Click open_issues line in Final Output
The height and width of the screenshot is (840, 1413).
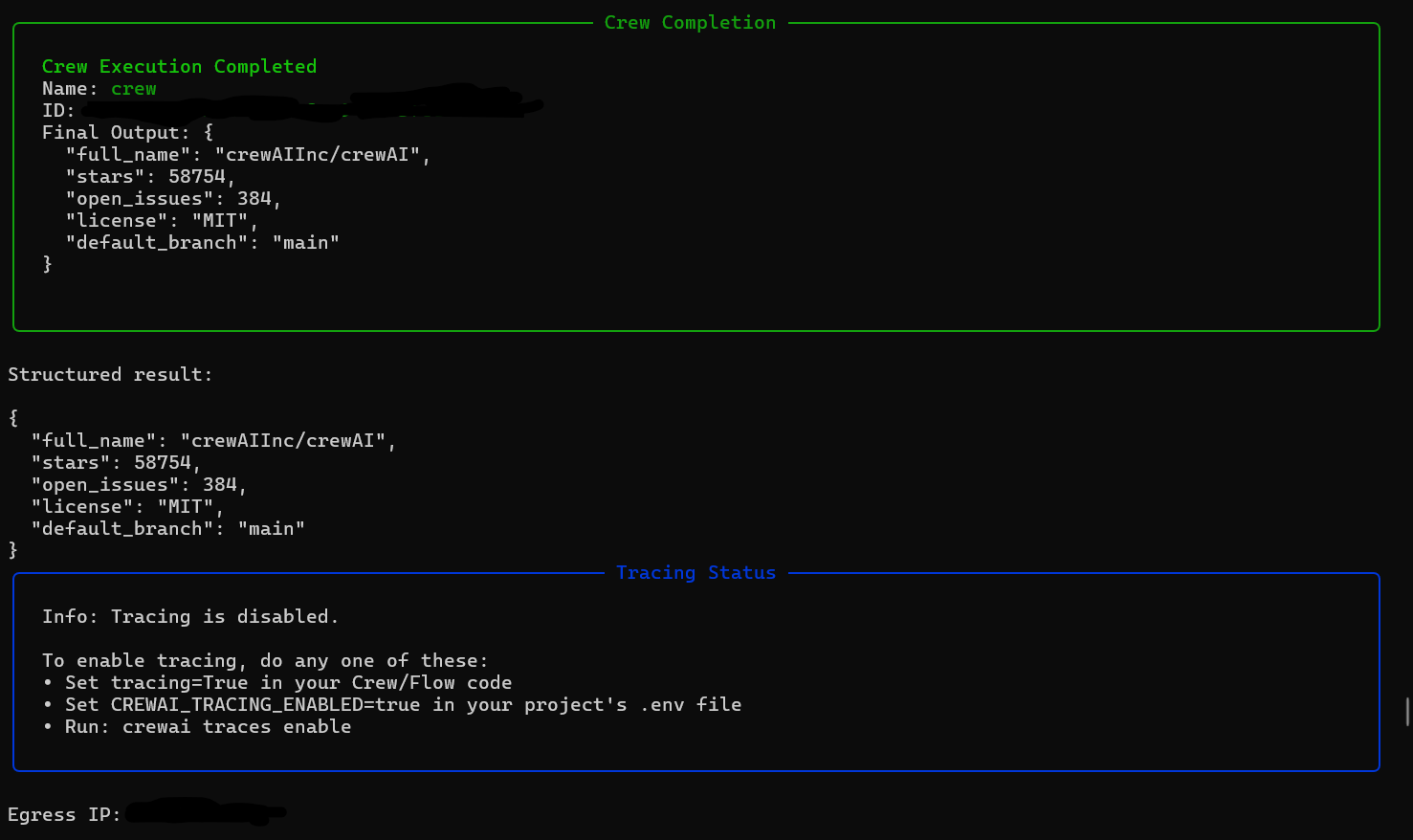(x=173, y=199)
